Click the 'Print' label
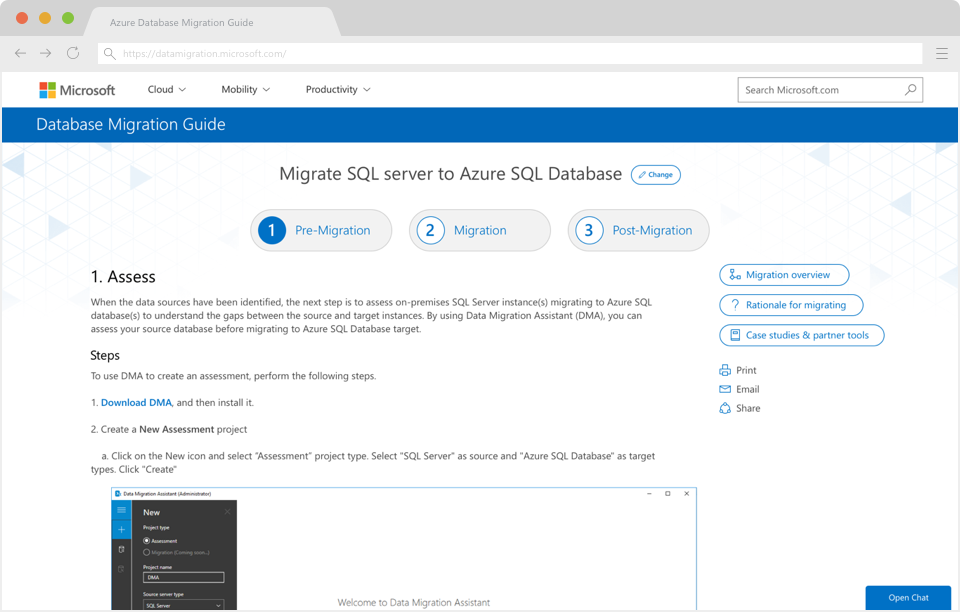The width and height of the screenshot is (960, 612). (x=746, y=370)
